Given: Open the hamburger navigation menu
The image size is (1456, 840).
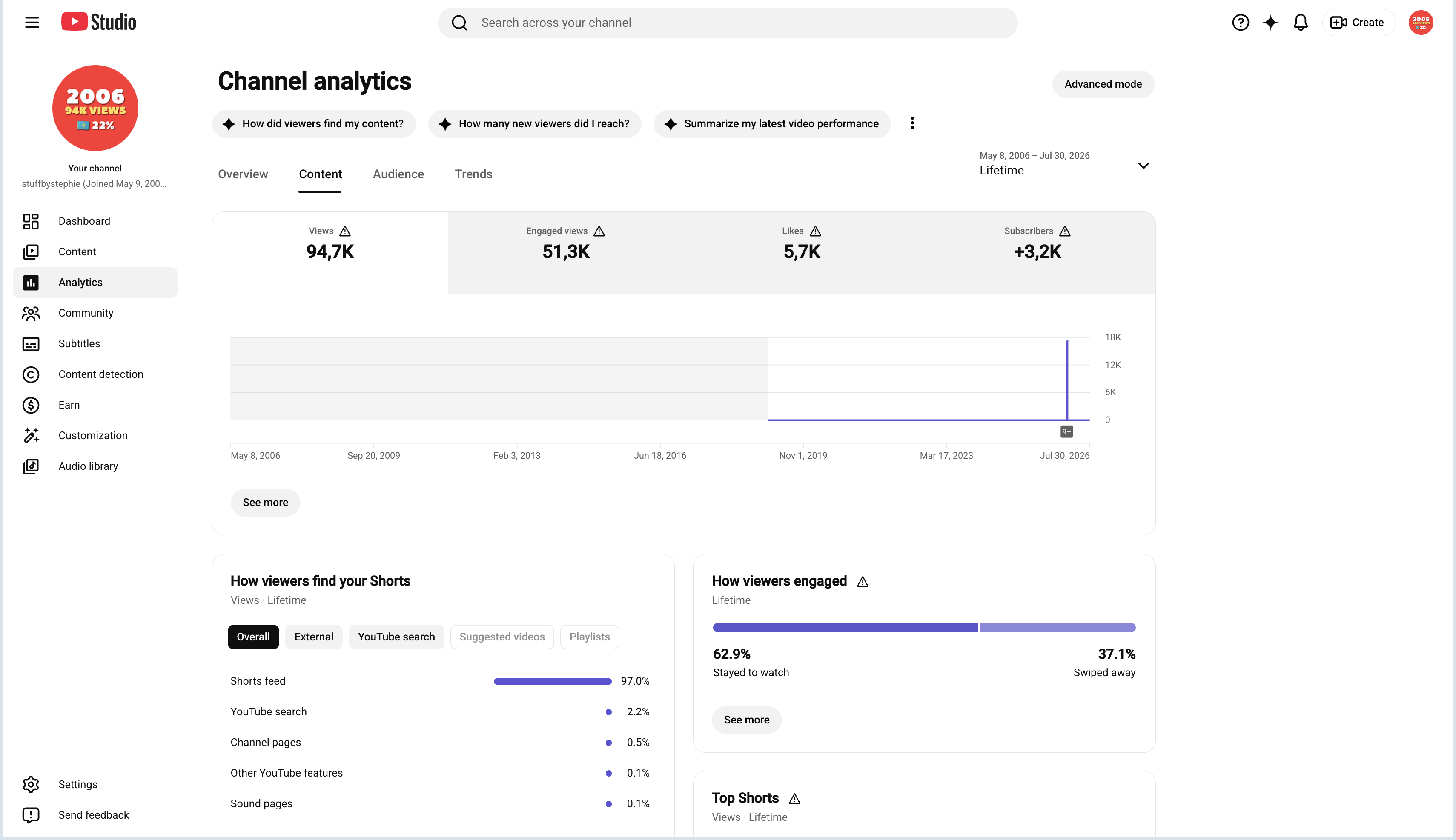Looking at the screenshot, I should click(32, 23).
